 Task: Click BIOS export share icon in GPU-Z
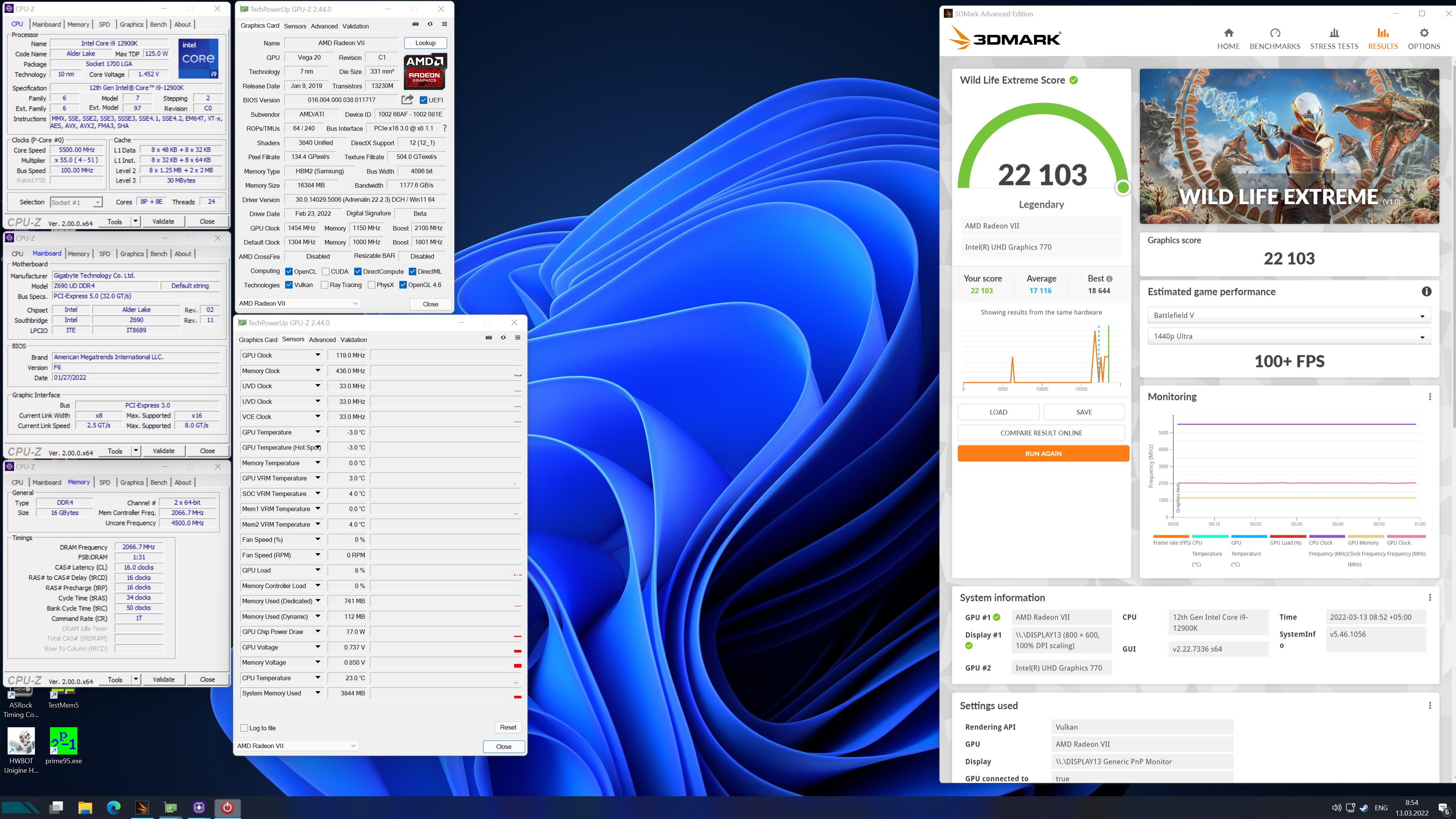pyautogui.click(x=407, y=99)
